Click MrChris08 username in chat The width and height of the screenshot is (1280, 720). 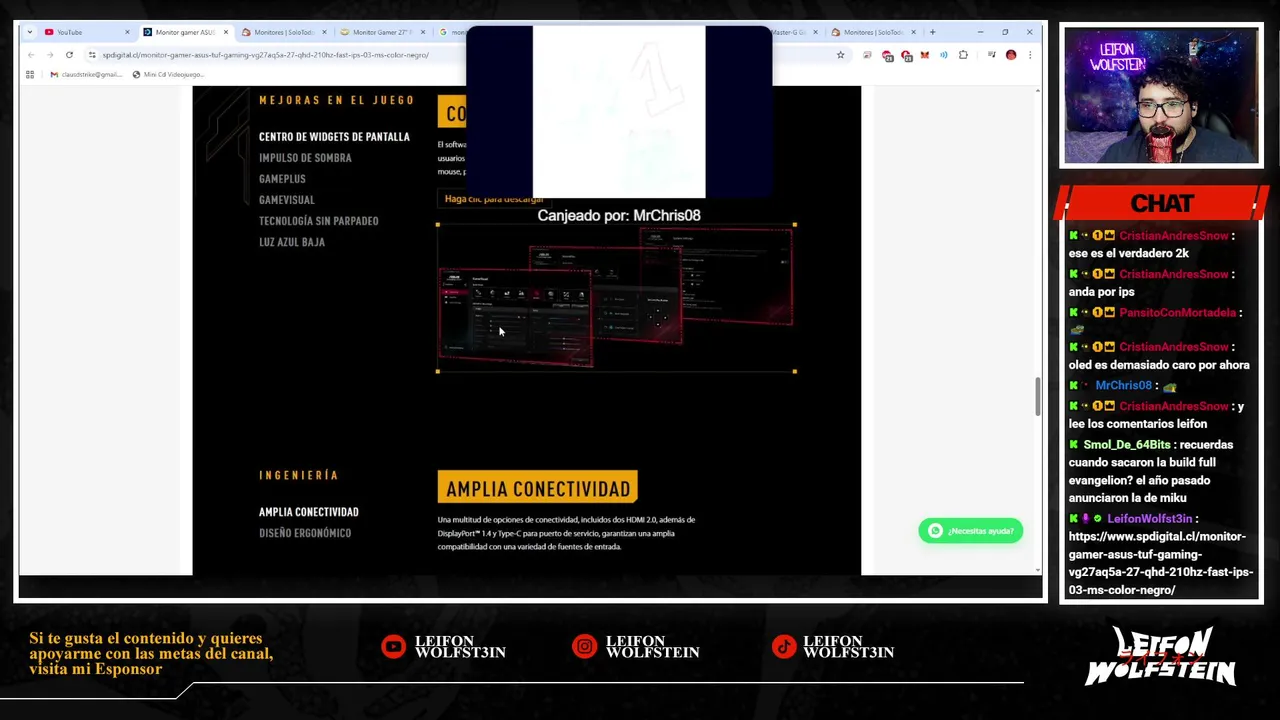tap(1123, 385)
